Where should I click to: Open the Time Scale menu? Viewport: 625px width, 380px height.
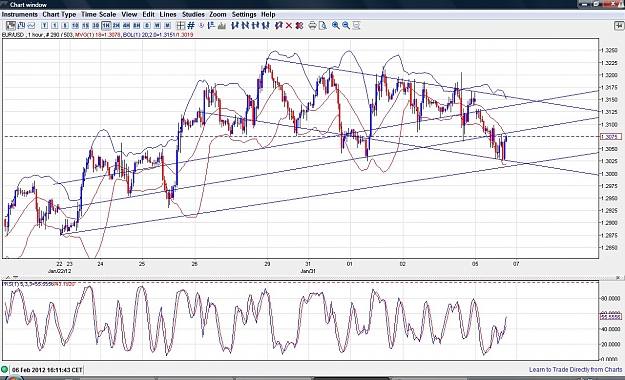(98, 14)
